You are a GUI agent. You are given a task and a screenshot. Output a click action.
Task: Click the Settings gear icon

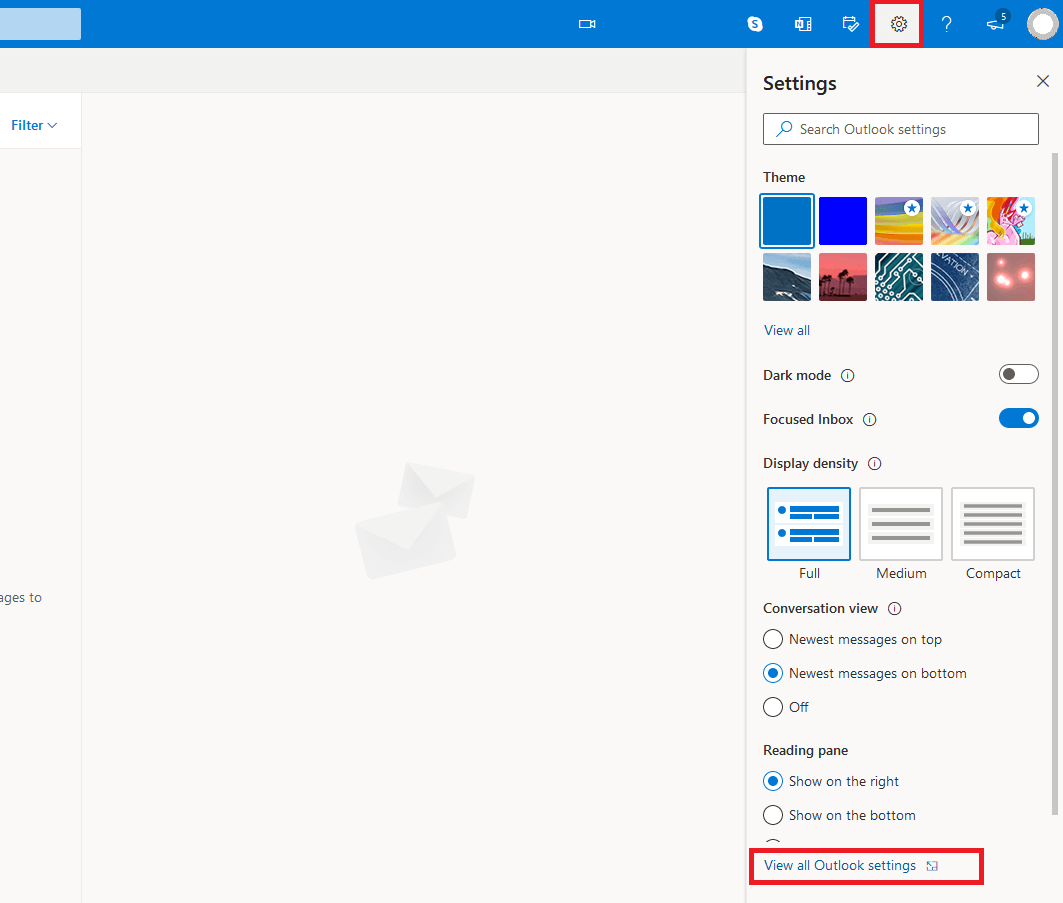(898, 24)
